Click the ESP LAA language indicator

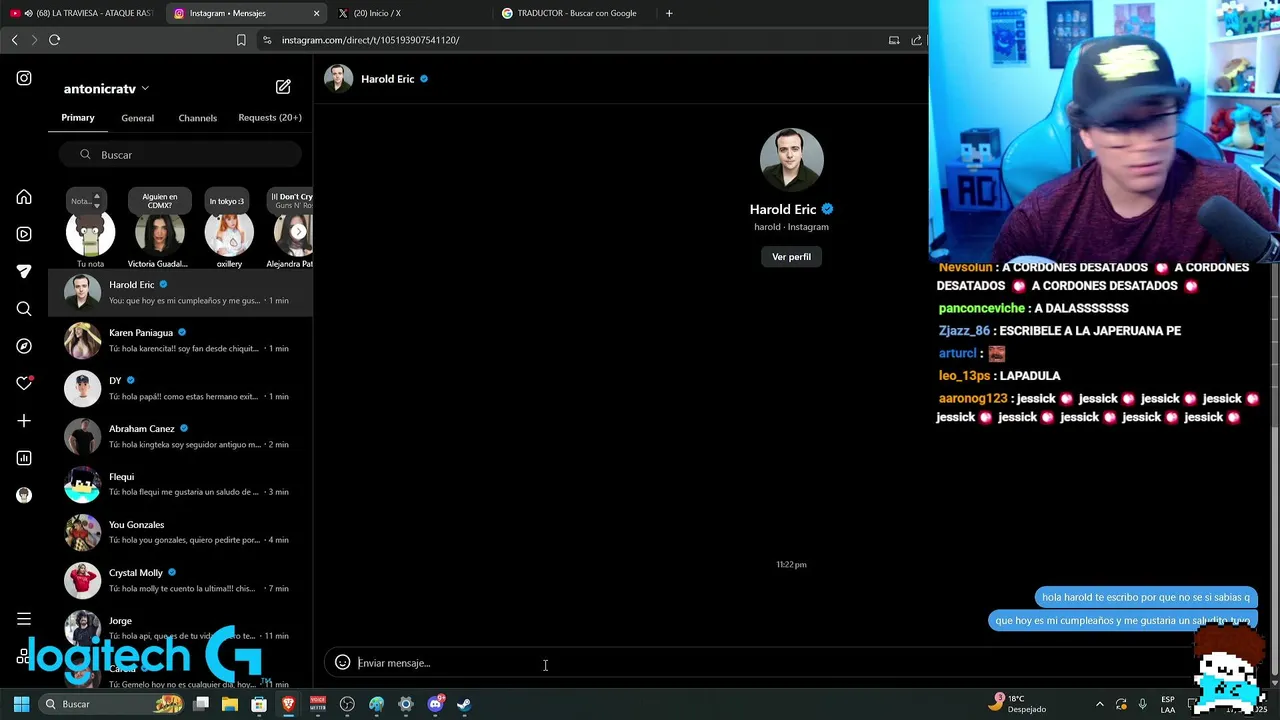click(x=1168, y=704)
